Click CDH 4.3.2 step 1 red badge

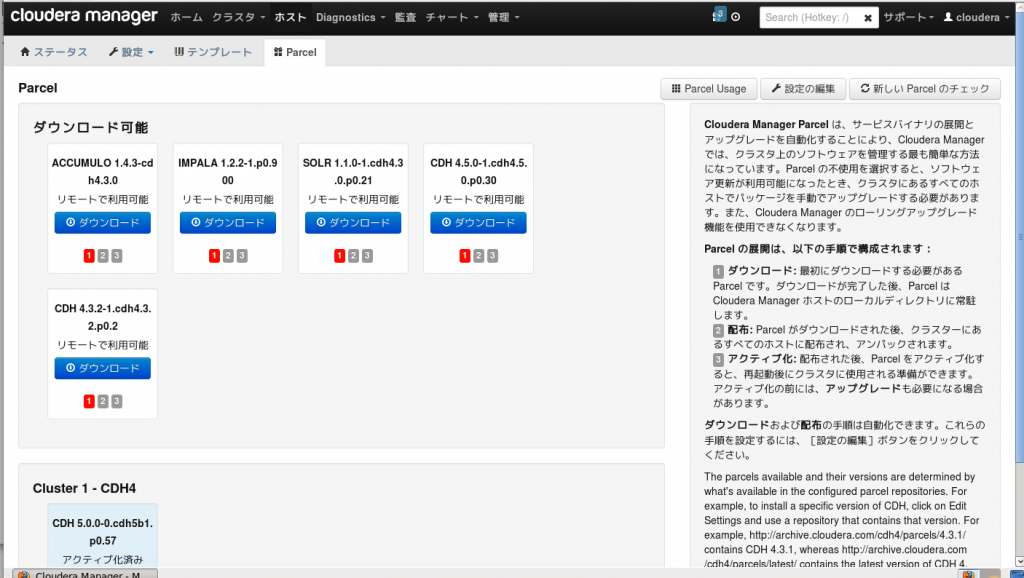click(x=89, y=402)
